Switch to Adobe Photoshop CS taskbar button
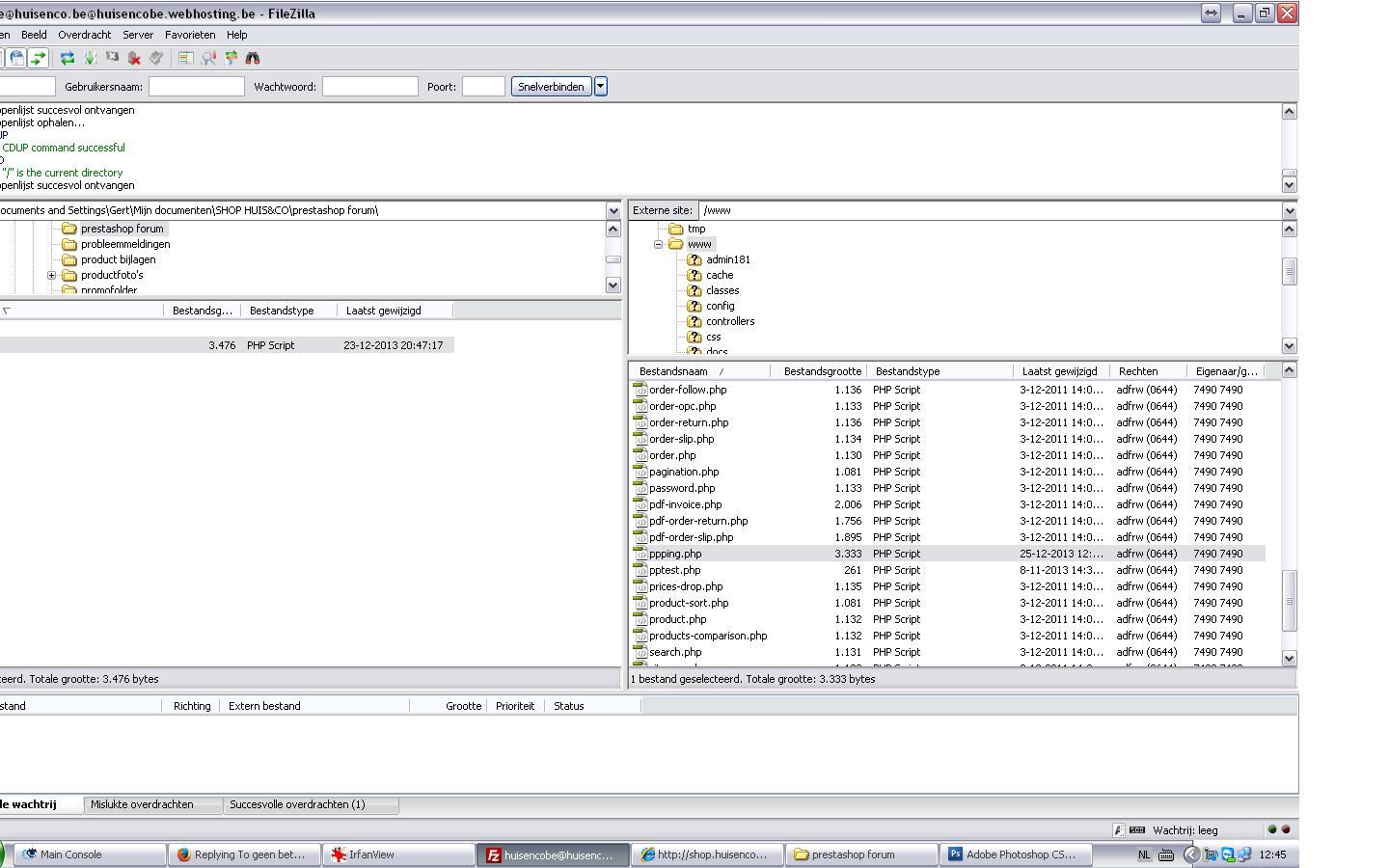Screen dimensions: 1389x868 tap(1016, 854)
